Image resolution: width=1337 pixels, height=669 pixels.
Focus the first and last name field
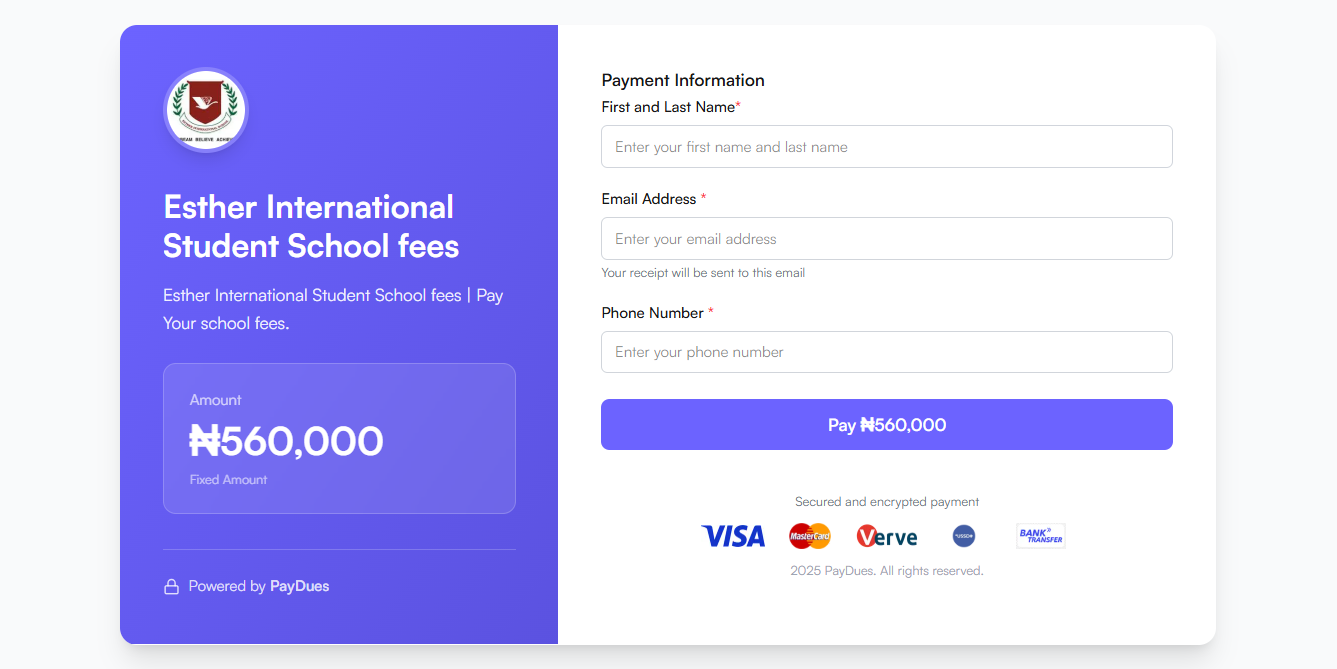pos(886,147)
